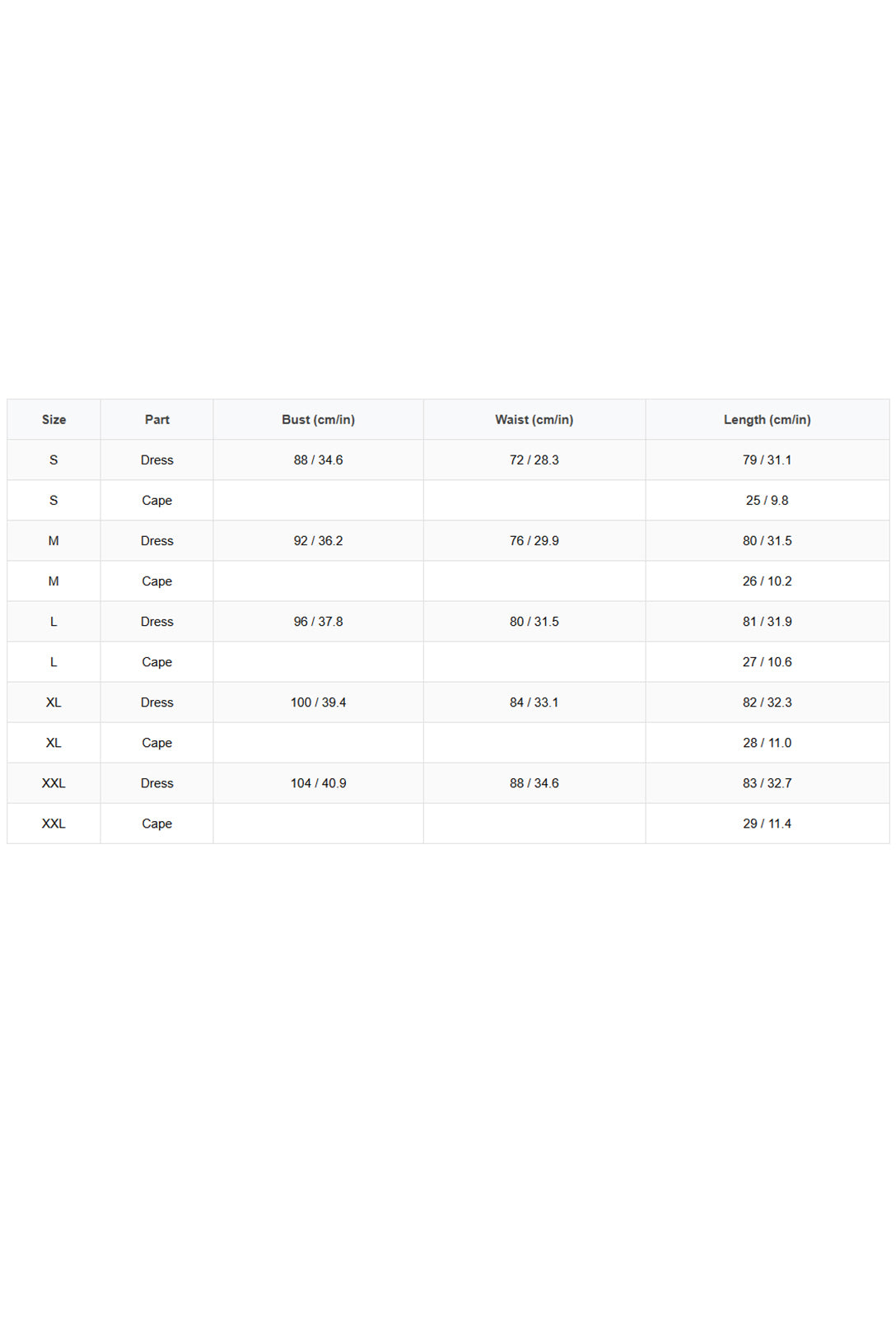Click the 79 / 31.1 length cell
This screenshot has height=1344, width=896.
(767, 460)
